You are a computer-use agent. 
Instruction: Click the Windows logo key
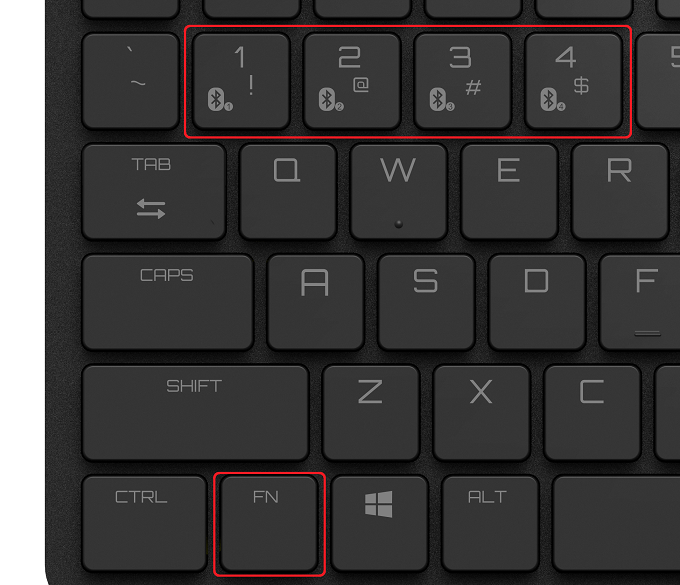coord(379,524)
